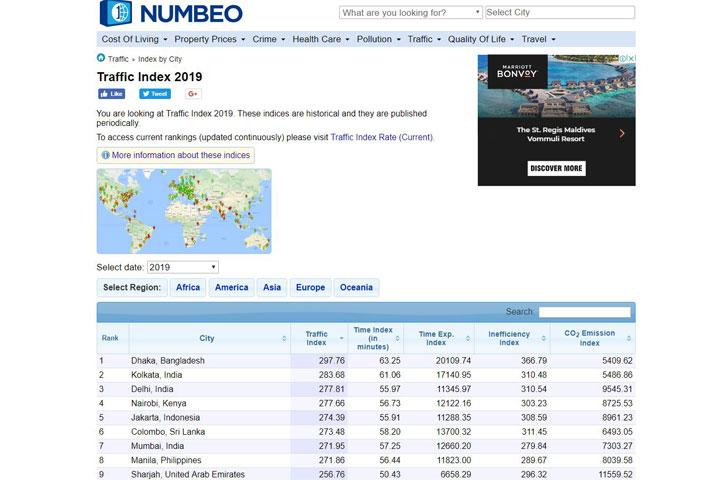
Task: Click the Jakarta, Indonesia row
Action: tap(366, 418)
